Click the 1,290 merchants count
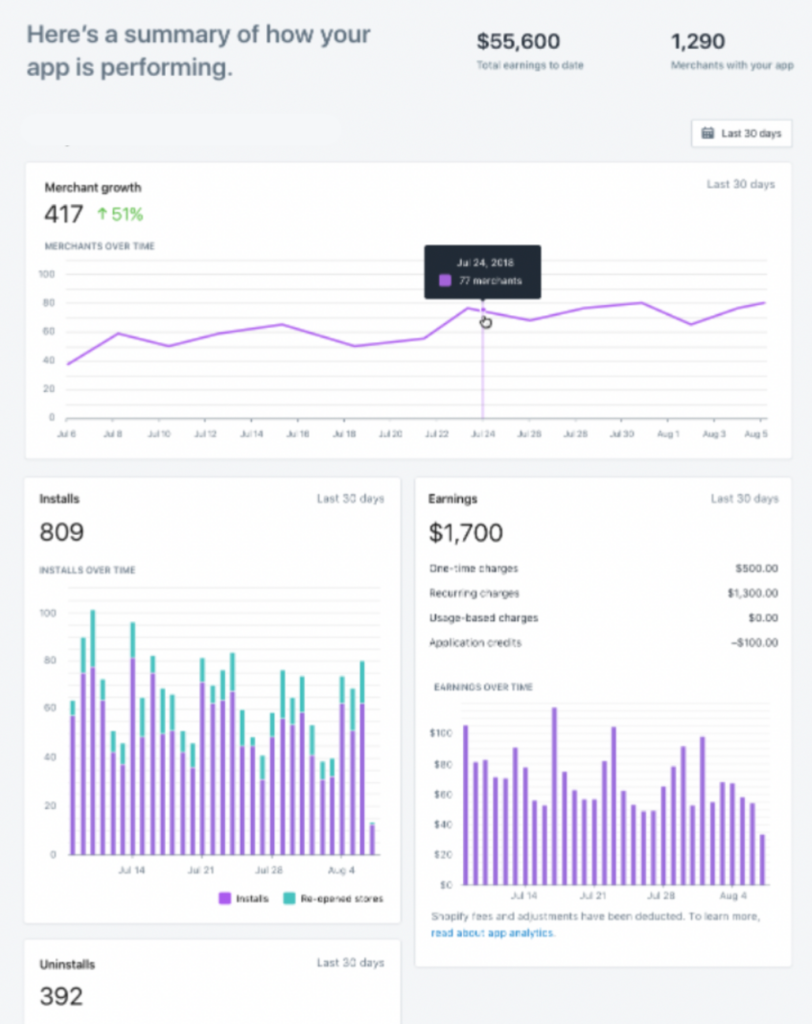Screen dimensions: 812x1024 (x=697, y=41)
